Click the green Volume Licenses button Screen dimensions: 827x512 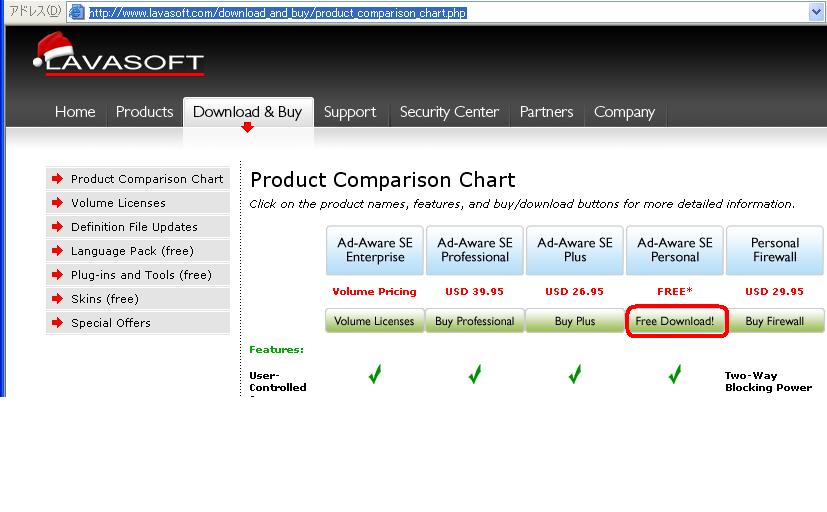tap(374, 321)
